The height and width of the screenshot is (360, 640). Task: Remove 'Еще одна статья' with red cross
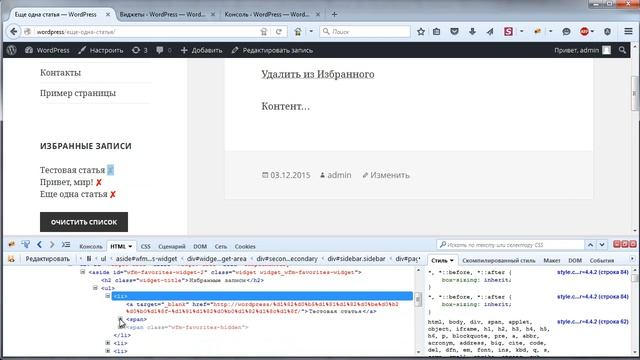tap(113, 195)
